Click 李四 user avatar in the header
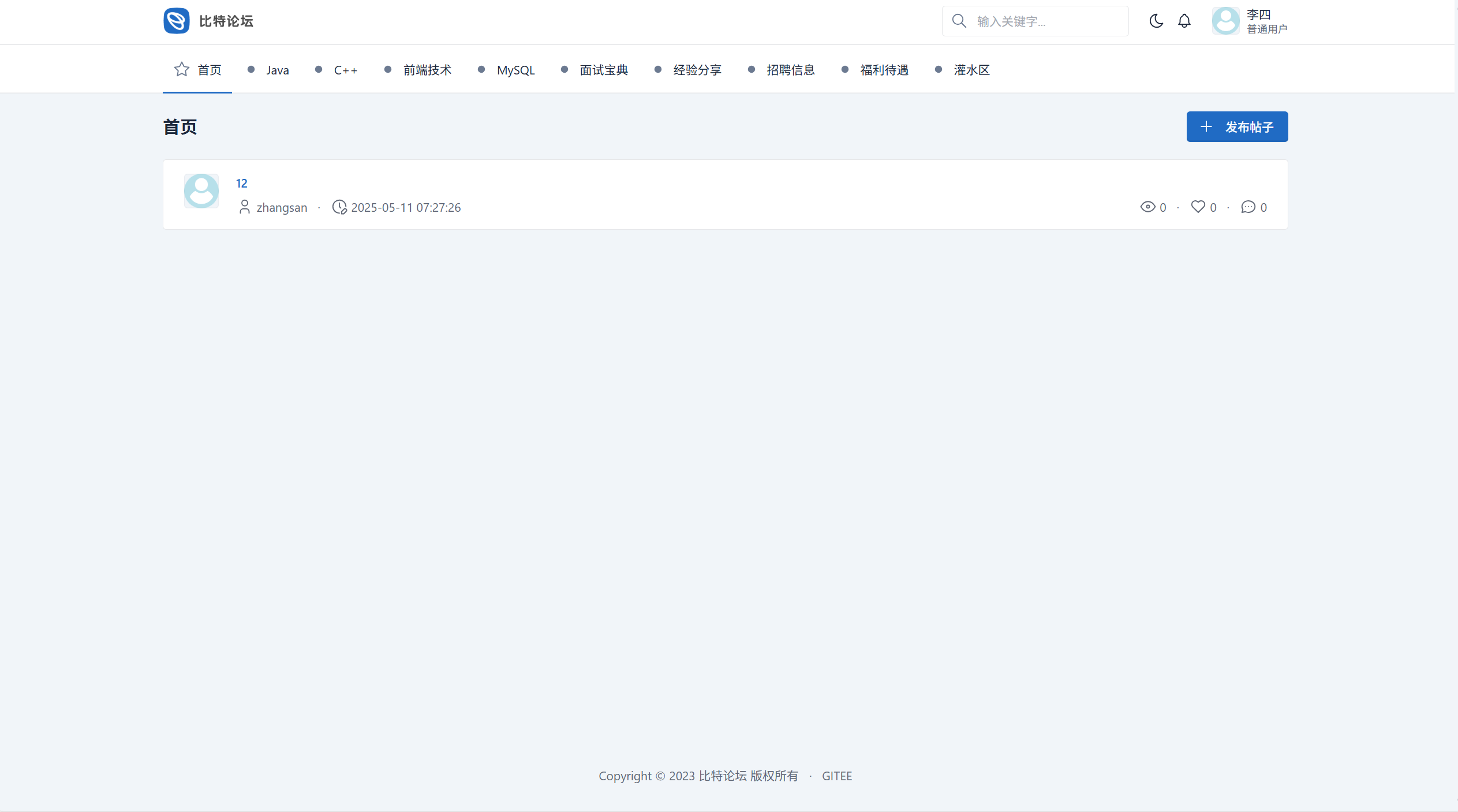This screenshot has height=812, width=1458. coord(1225,21)
